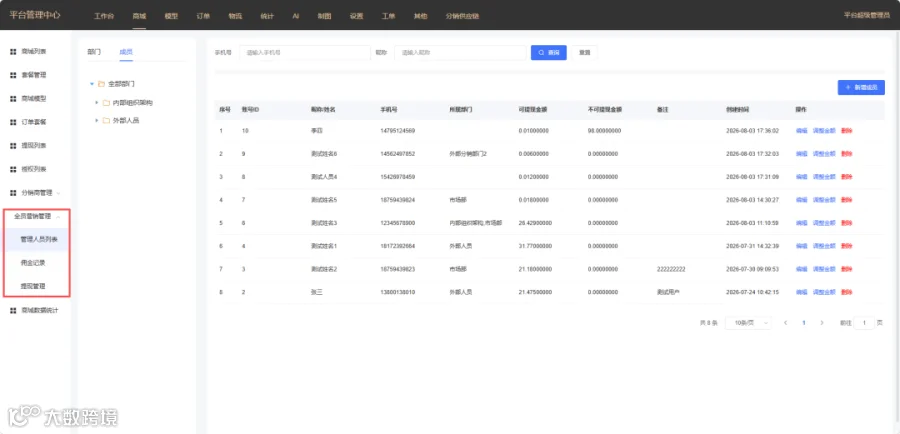Viewport: 900px width, 434px height.
Task: Open 管理人员列表 in sidebar
Action: pos(39,239)
